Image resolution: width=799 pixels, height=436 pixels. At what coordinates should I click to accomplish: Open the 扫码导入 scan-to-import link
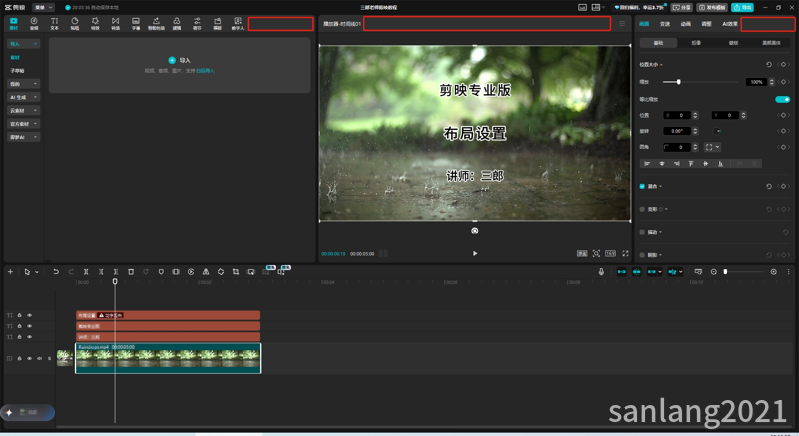coord(205,71)
